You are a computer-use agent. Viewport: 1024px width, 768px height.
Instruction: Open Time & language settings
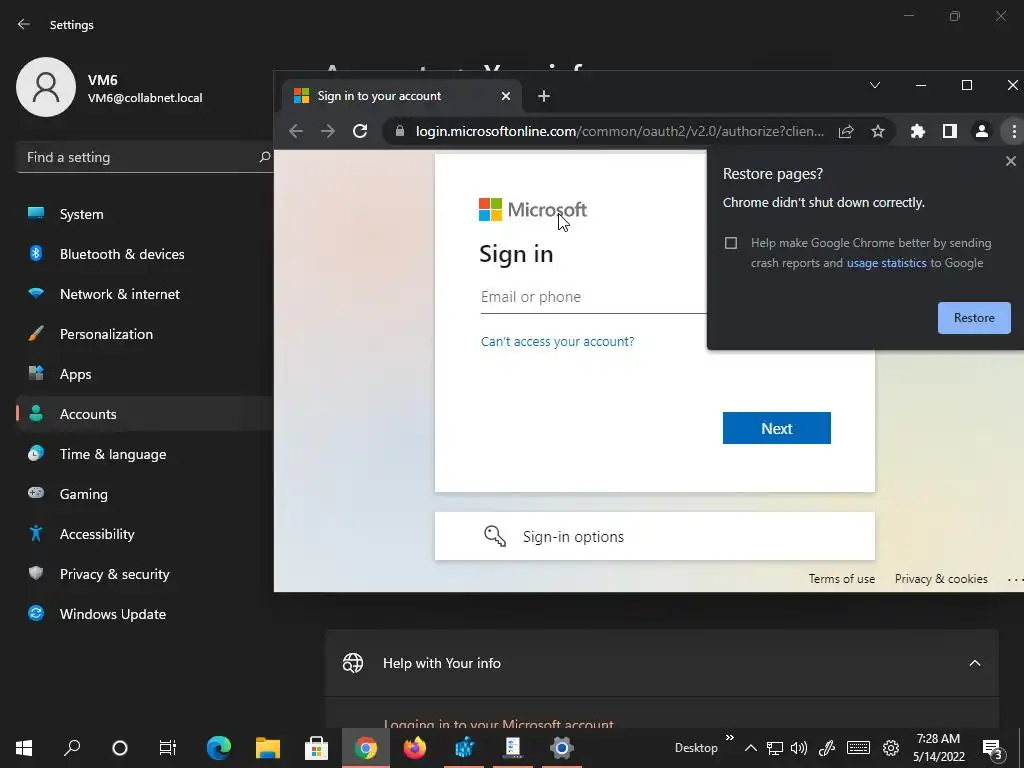[x=144, y=454]
